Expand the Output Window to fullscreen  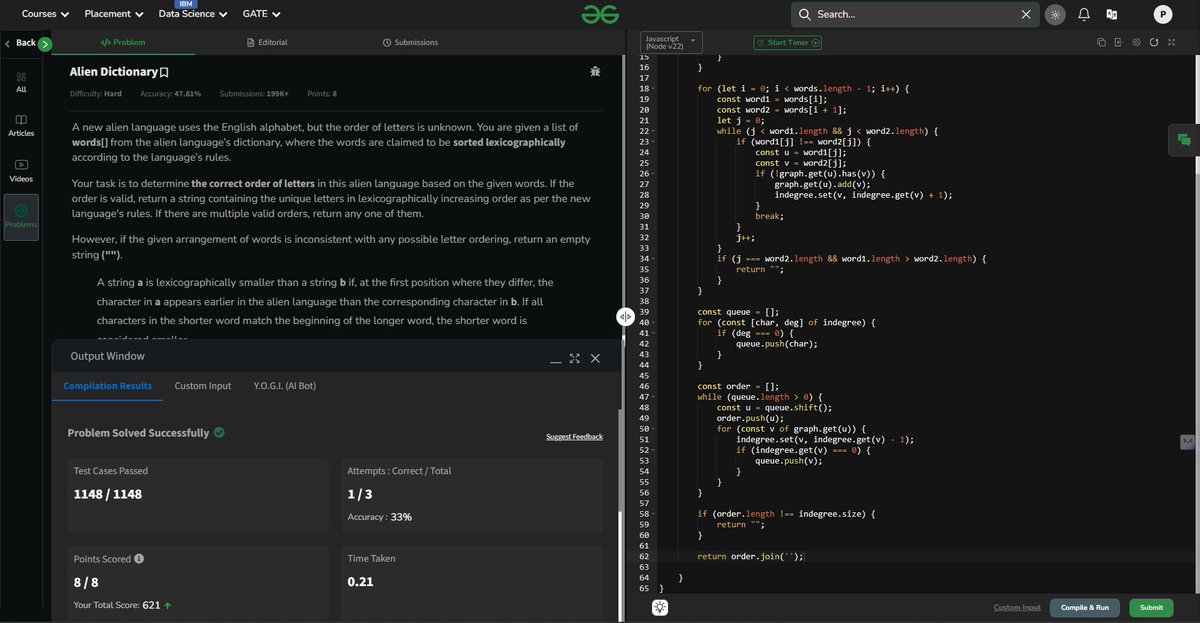[575, 358]
